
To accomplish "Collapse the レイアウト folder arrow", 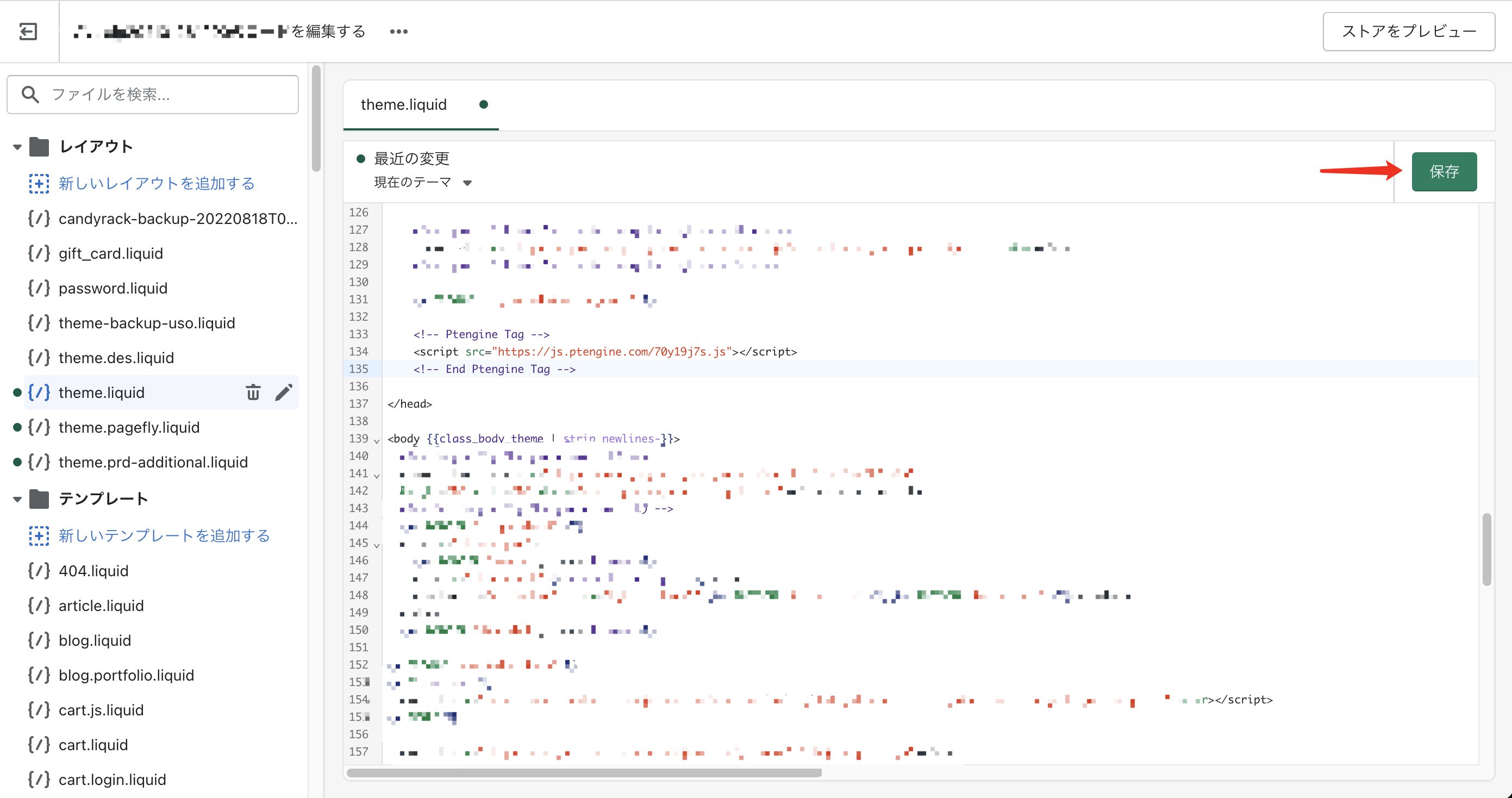I will click(17, 147).
